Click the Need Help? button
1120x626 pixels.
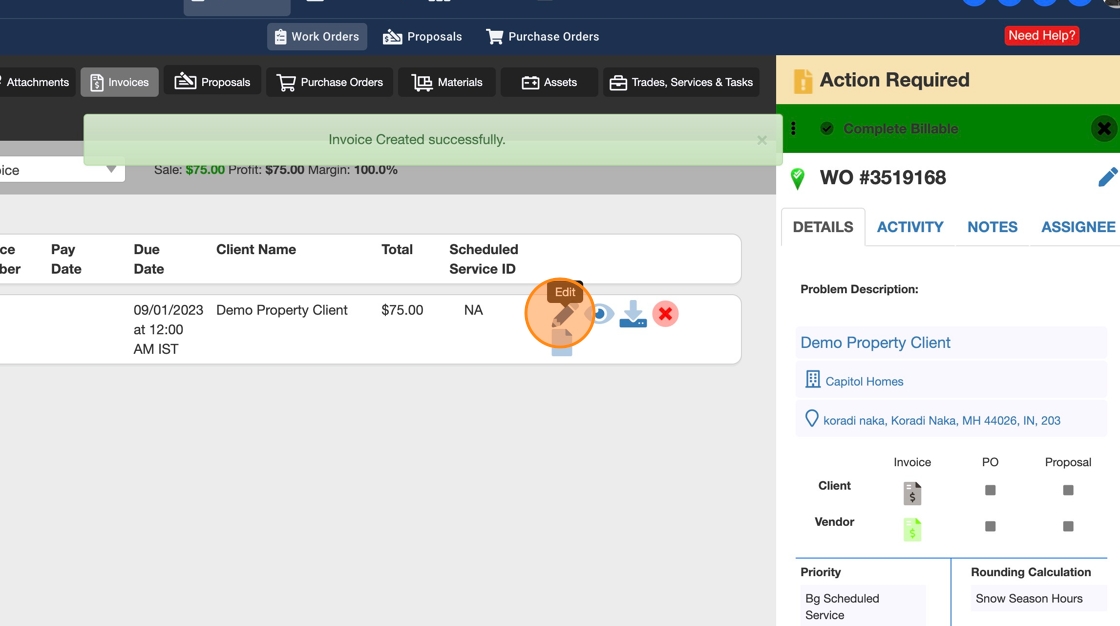[x=1041, y=36]
